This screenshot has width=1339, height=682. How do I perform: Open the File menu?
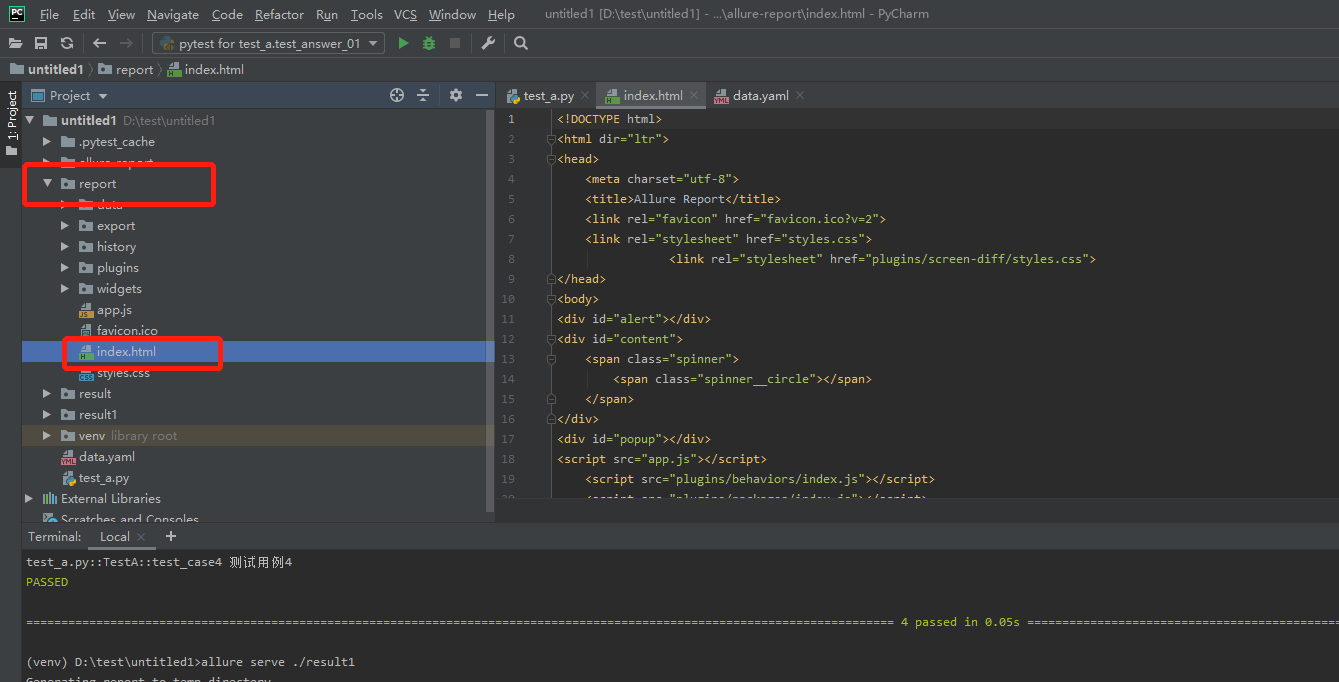tap(49, 15)
